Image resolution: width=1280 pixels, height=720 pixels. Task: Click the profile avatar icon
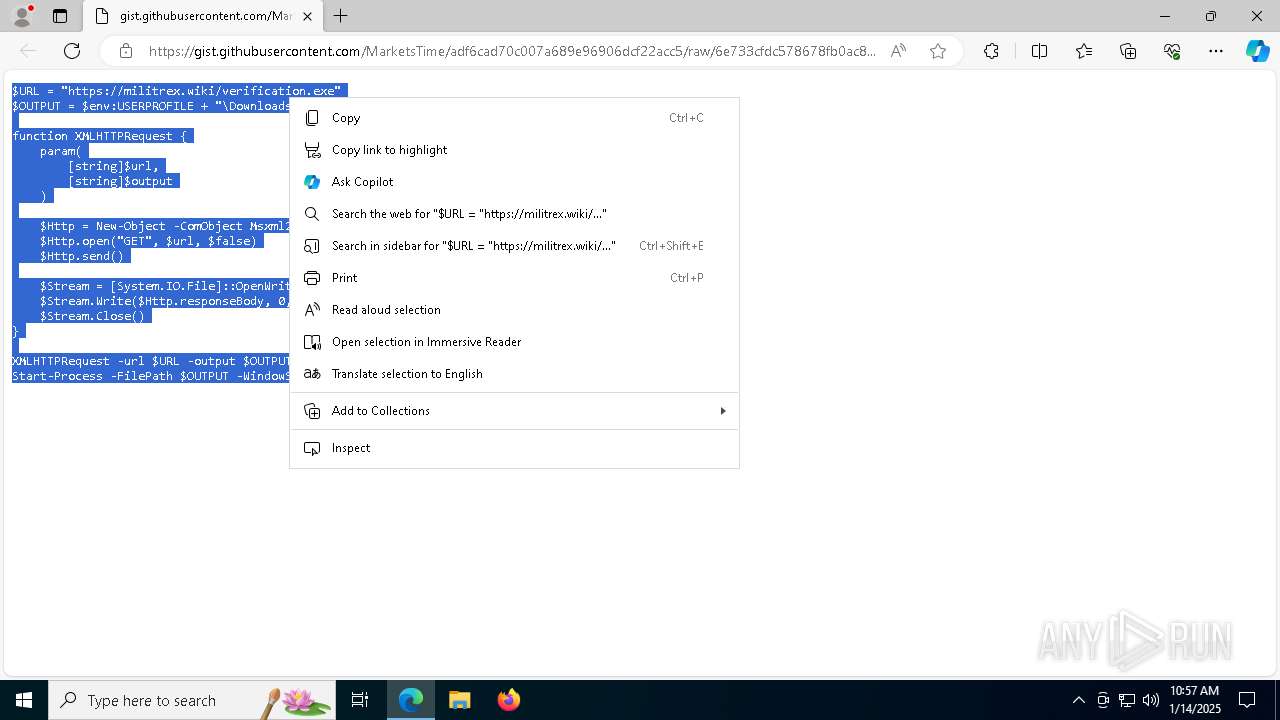(21, 16)
